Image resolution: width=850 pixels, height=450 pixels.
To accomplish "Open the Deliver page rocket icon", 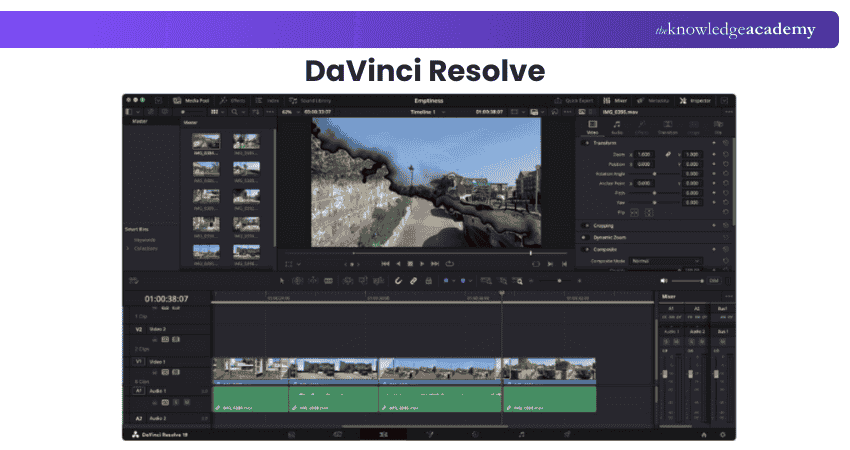I will [x=568, y=435].
